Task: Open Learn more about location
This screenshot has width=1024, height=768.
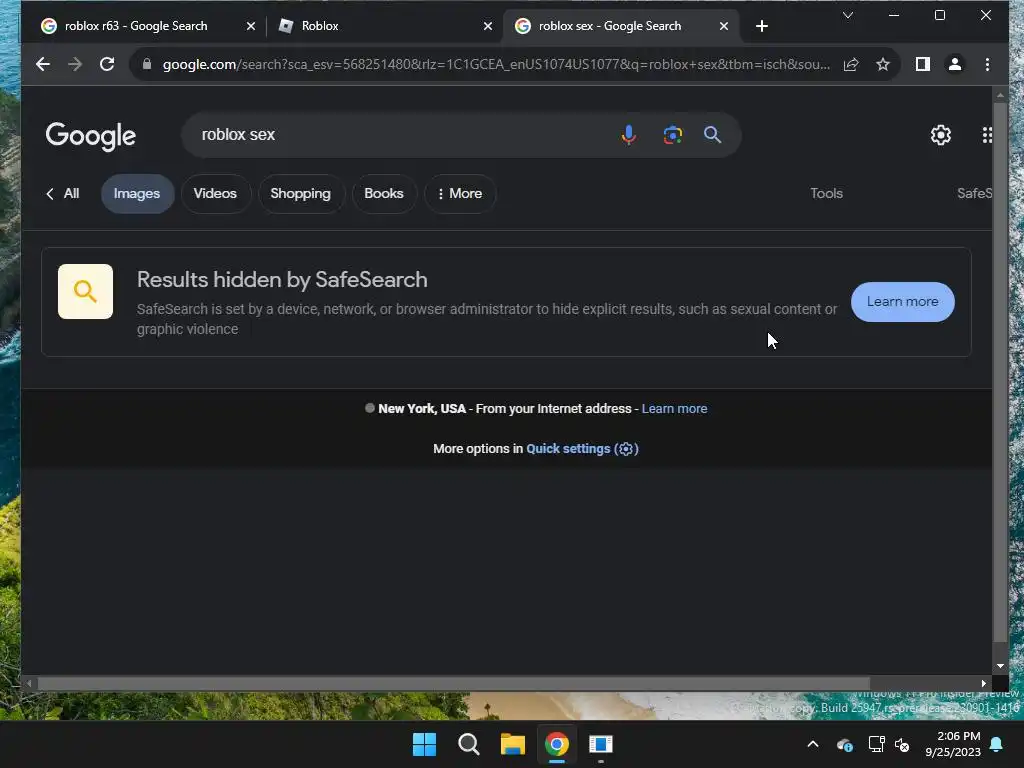Action: tap(674, 409)
